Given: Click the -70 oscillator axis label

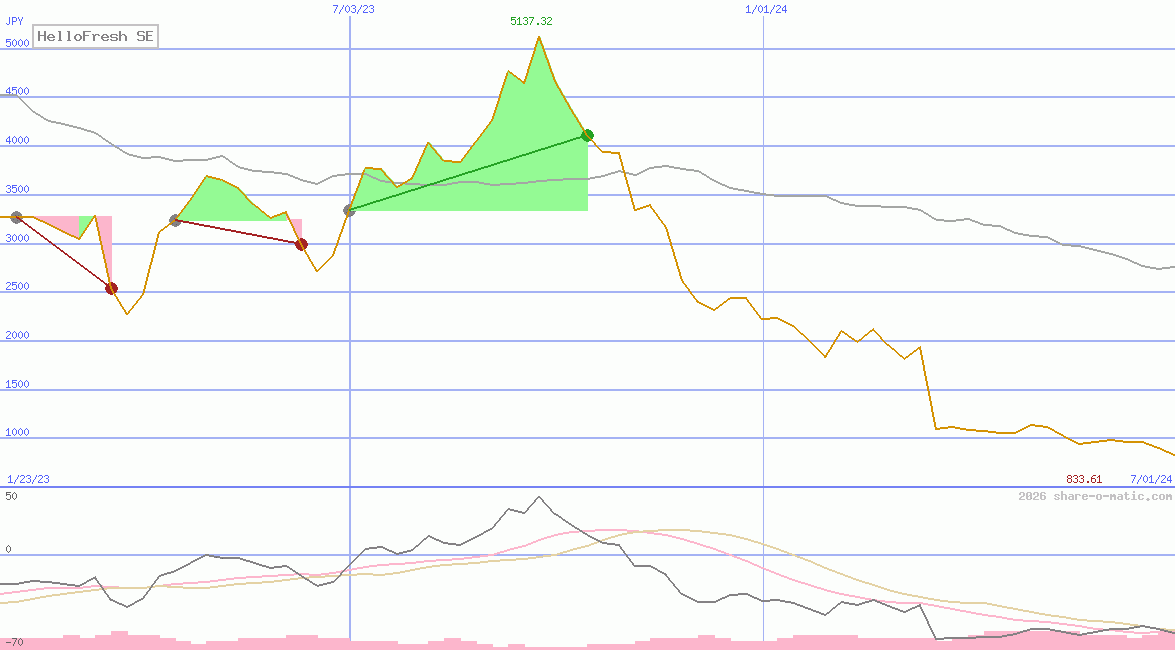Looking at the screenshot, I should (14, 642).
